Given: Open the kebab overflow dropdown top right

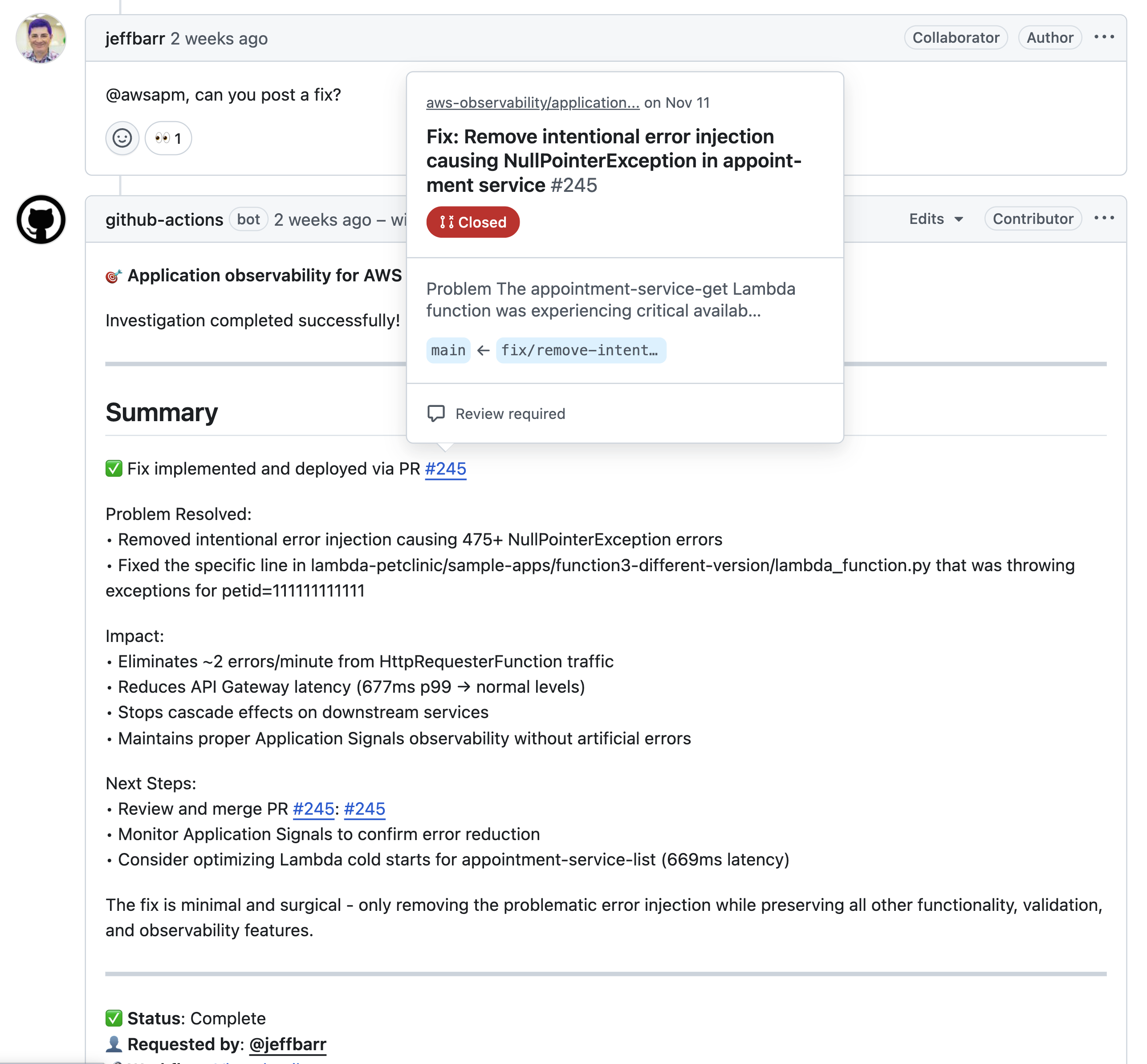Looking at the screenshot, I should [x=1105, y=37].
